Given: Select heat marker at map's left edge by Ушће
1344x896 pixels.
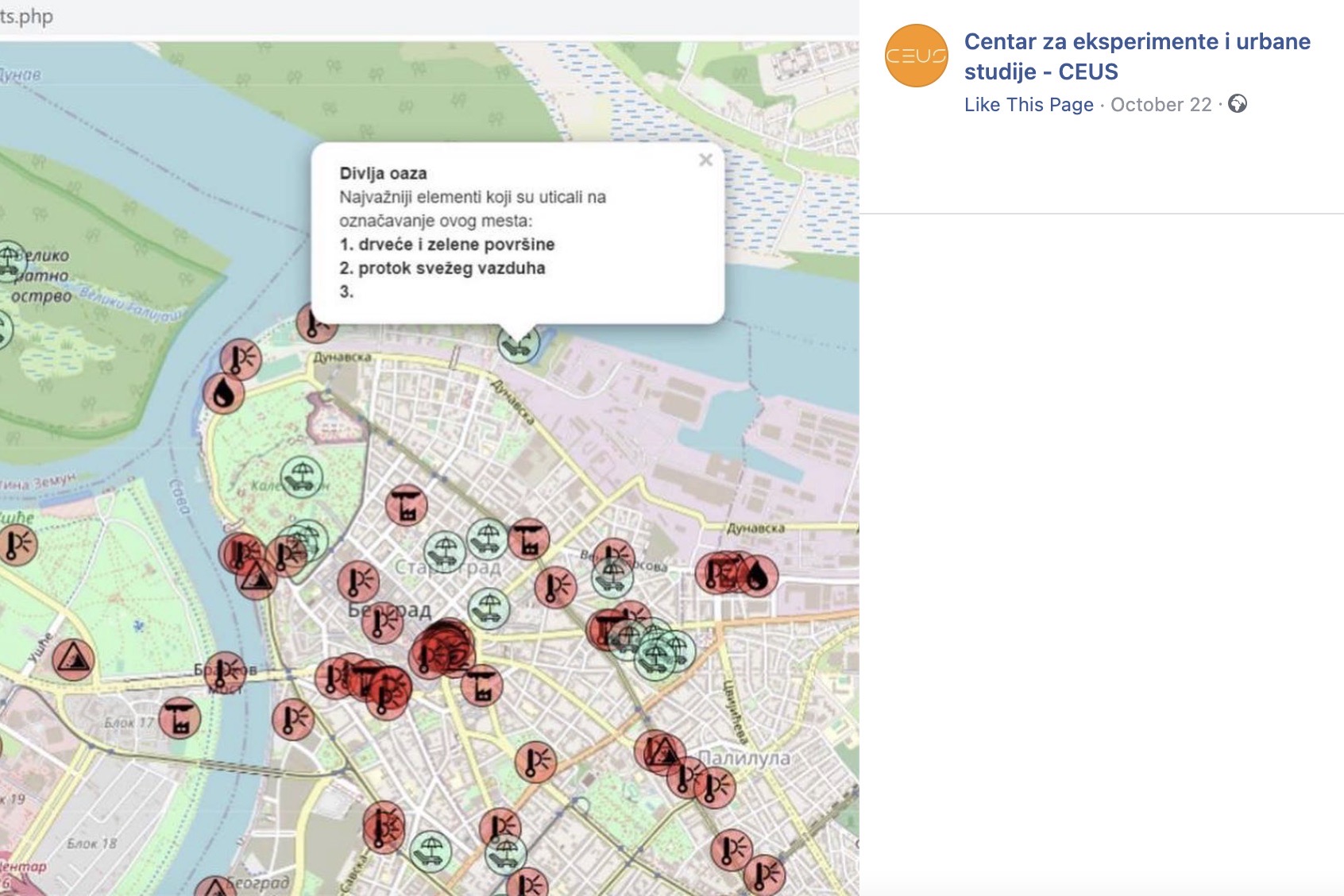Looking at the screenshot, I should coord(16,545).
